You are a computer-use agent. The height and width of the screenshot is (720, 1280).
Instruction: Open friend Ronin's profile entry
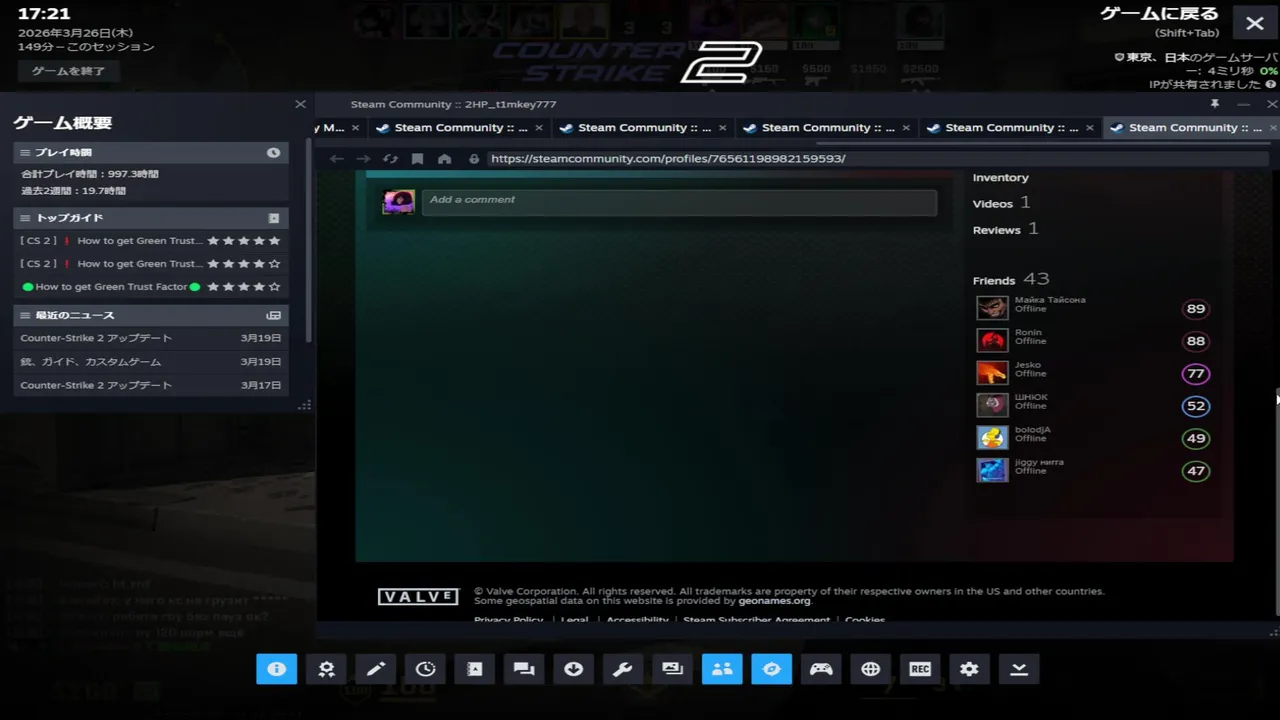1093,340
